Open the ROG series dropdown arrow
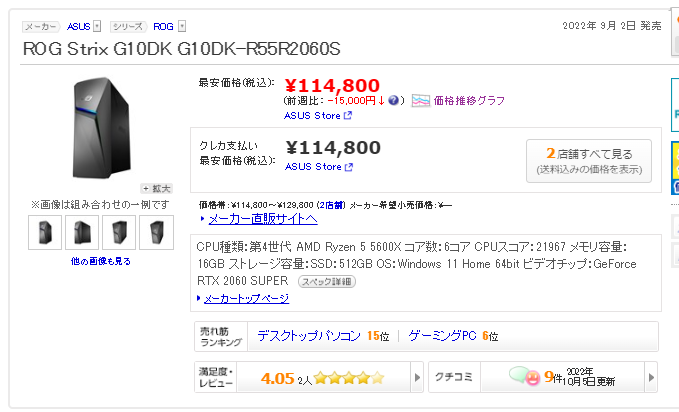679x412 pixels. tap(181, 26)
